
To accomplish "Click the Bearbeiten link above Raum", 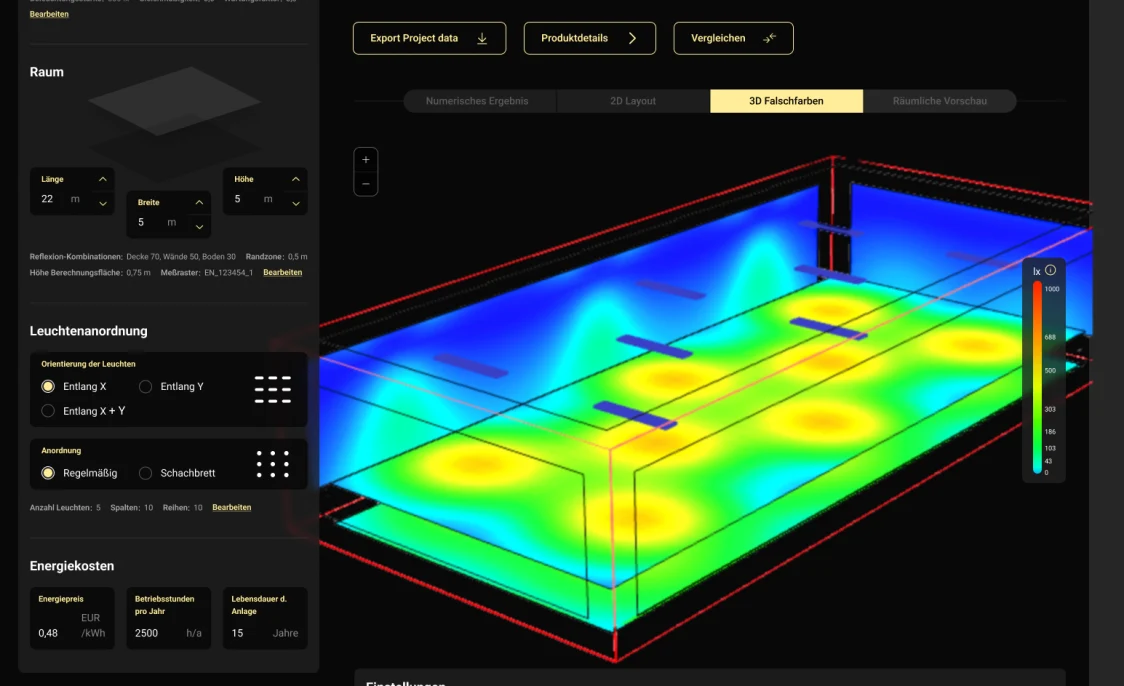I will 49,14.
